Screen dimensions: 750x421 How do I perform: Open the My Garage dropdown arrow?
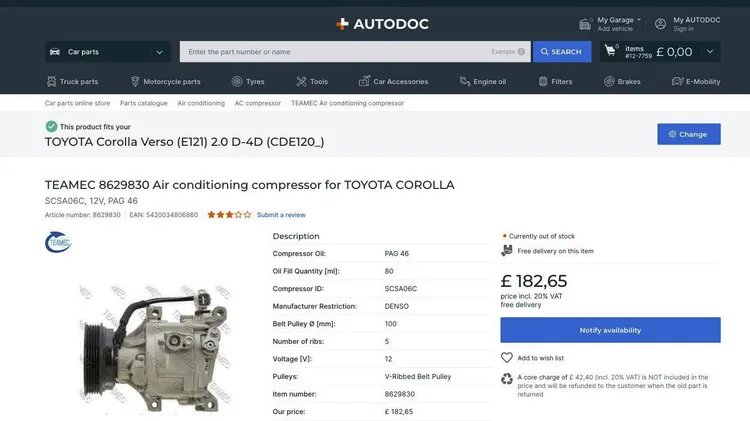point(639,19)
